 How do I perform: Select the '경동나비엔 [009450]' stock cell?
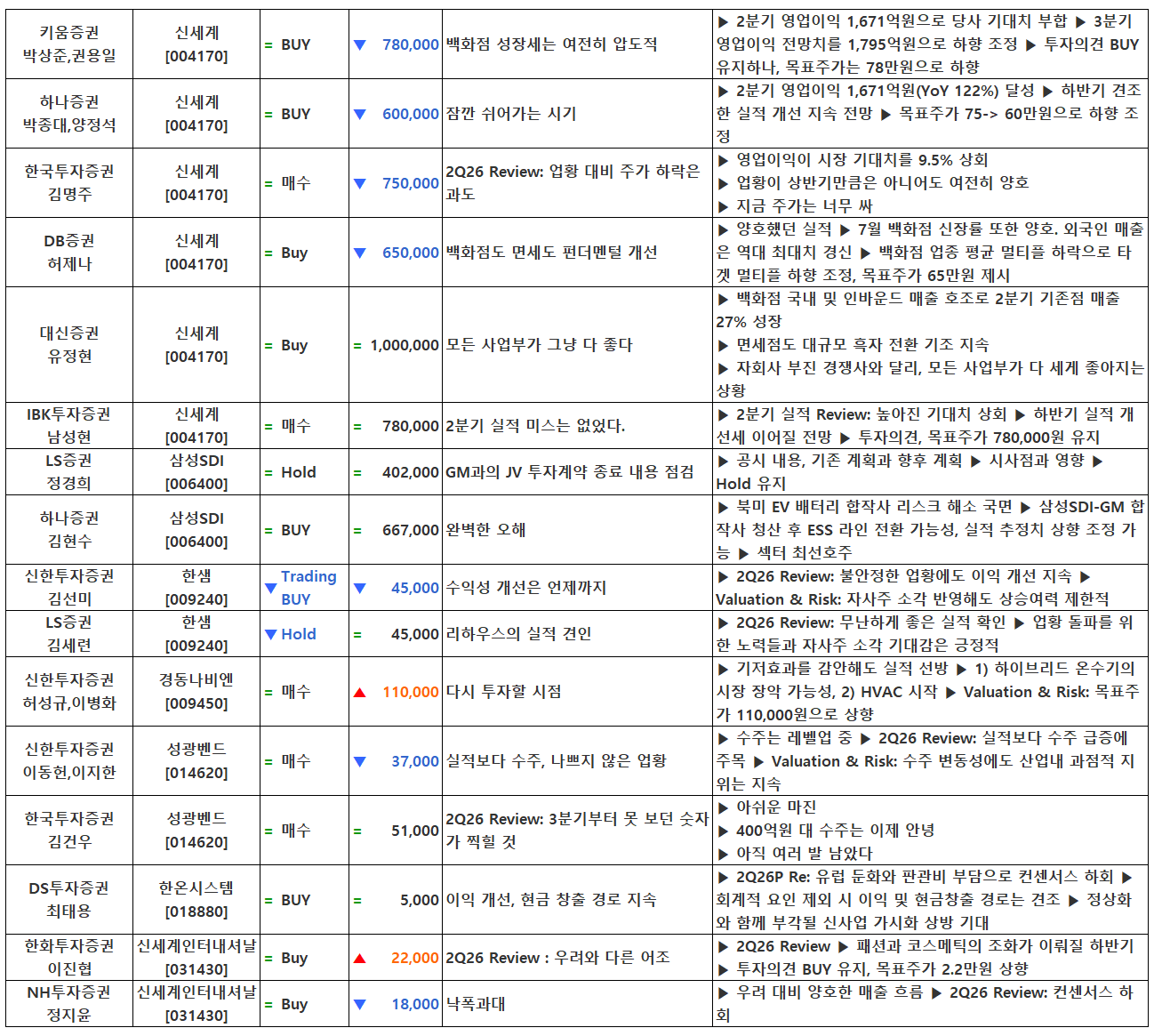[x=196, y=692]
